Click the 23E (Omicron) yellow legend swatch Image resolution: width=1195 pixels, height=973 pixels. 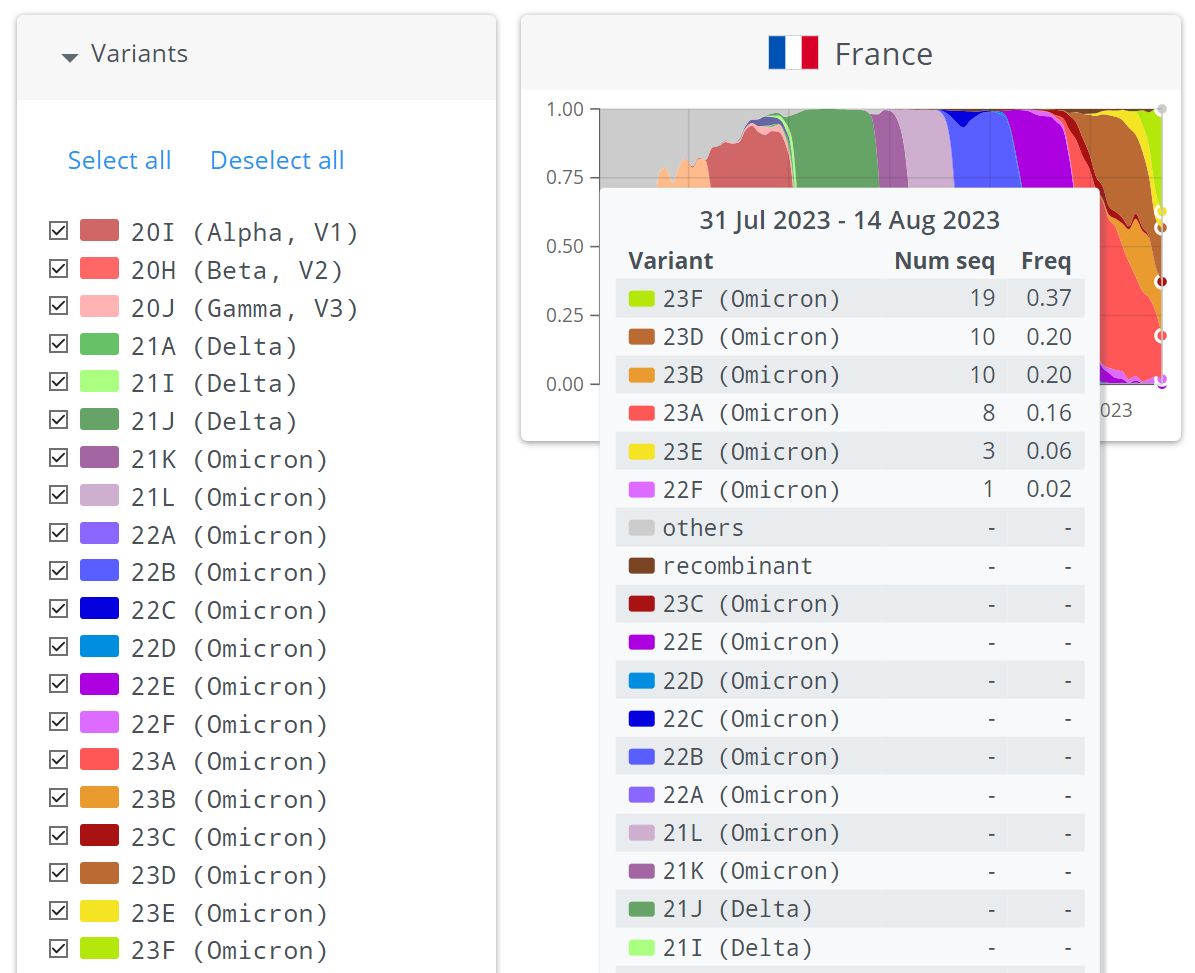[x=99, y=912]
